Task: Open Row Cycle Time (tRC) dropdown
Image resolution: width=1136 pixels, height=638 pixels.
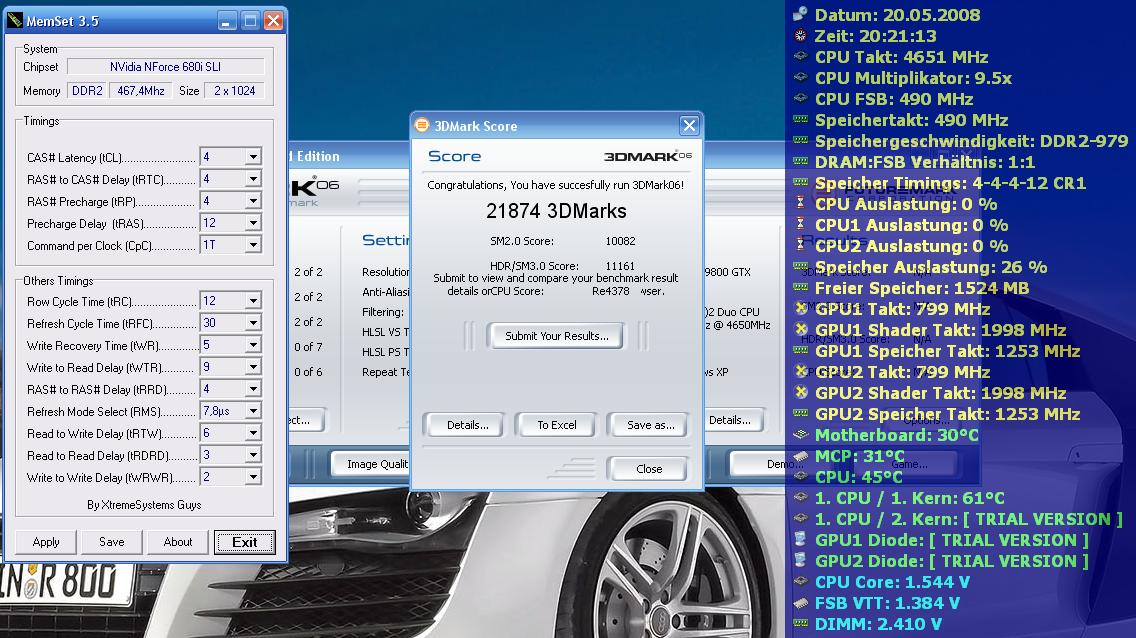Action: click(253, 301)
